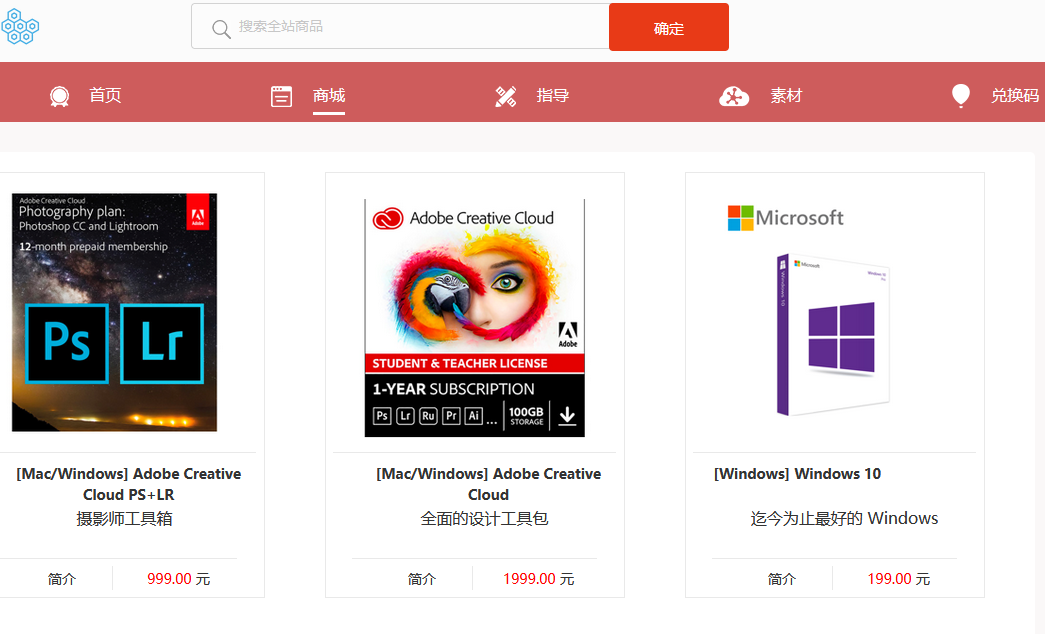Click the hexagon site logo
This screenshot has height=634, width=1045.
tap(20, 27)
